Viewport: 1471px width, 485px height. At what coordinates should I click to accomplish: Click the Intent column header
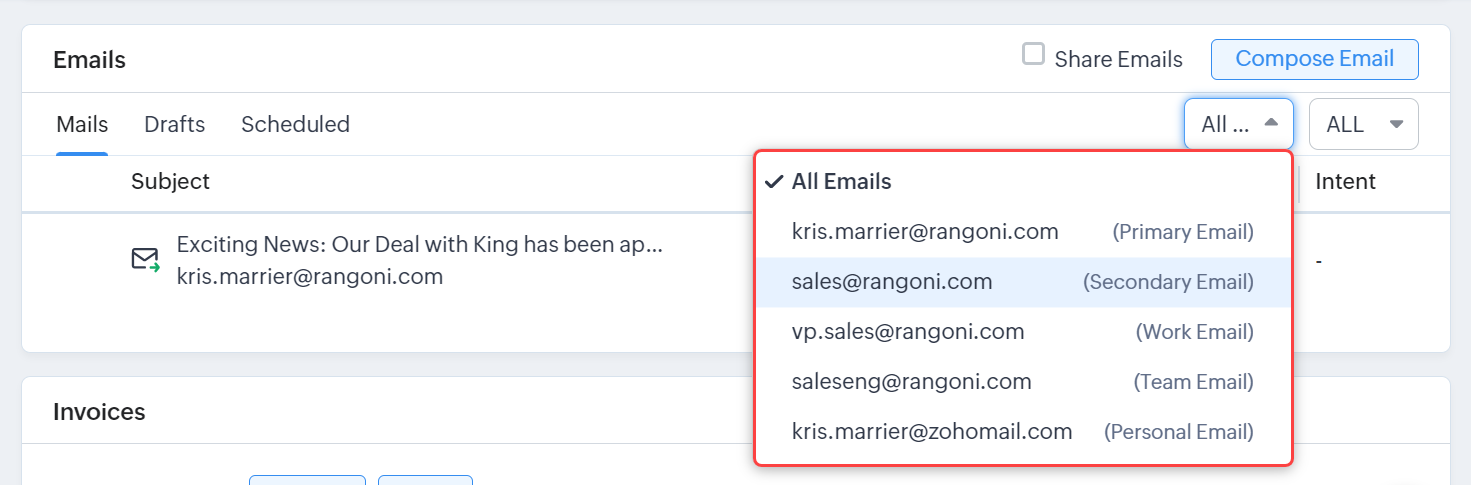pos(1345,181)
